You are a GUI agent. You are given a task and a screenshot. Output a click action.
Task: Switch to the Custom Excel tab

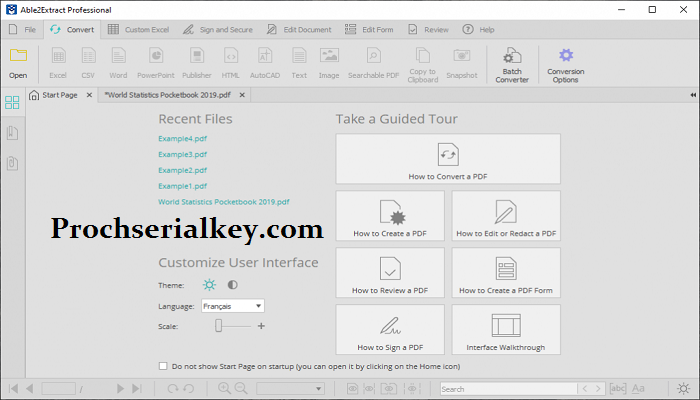point(138,29)
